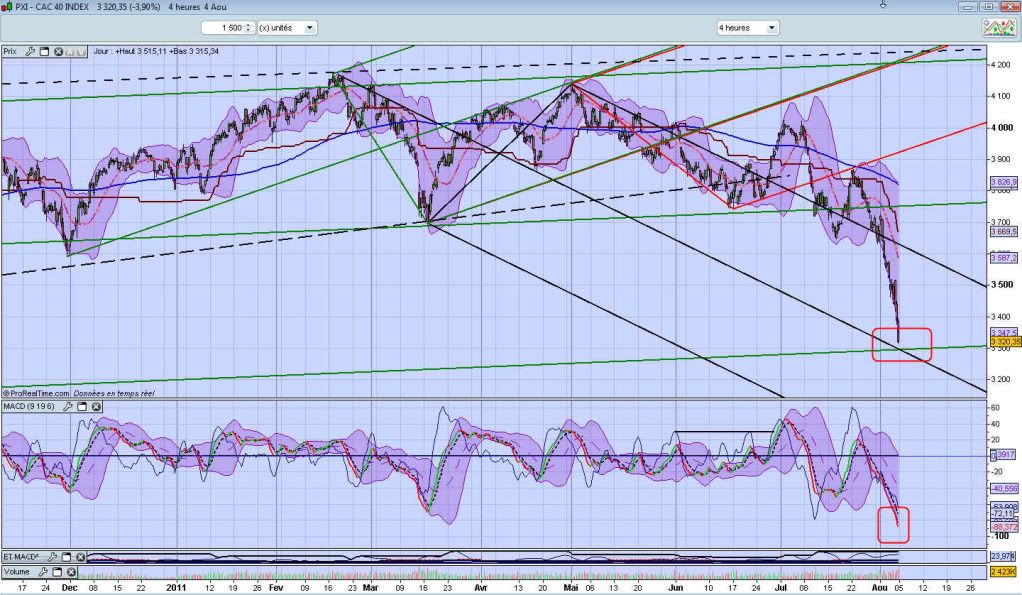This screenshot has height=595, width=1022.
Task: Remove the MACD indicator panel
Action: tap(96, 407)
